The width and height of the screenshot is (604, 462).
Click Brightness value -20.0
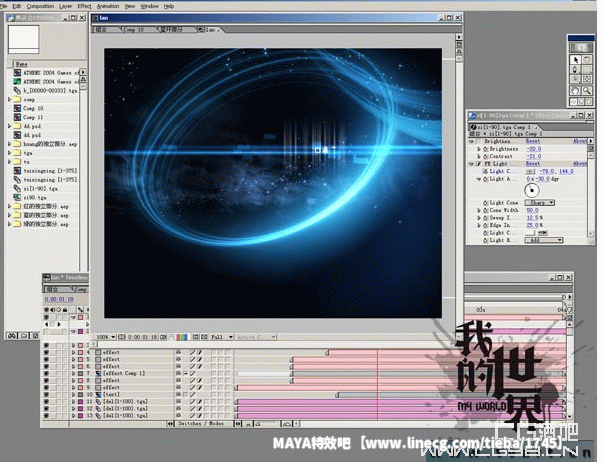point(534,149)
